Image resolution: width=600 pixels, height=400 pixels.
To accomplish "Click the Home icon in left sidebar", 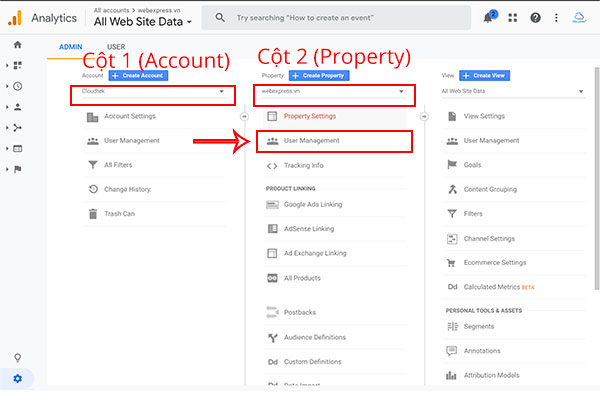I will pyautogui.click(x=17, y=45).
